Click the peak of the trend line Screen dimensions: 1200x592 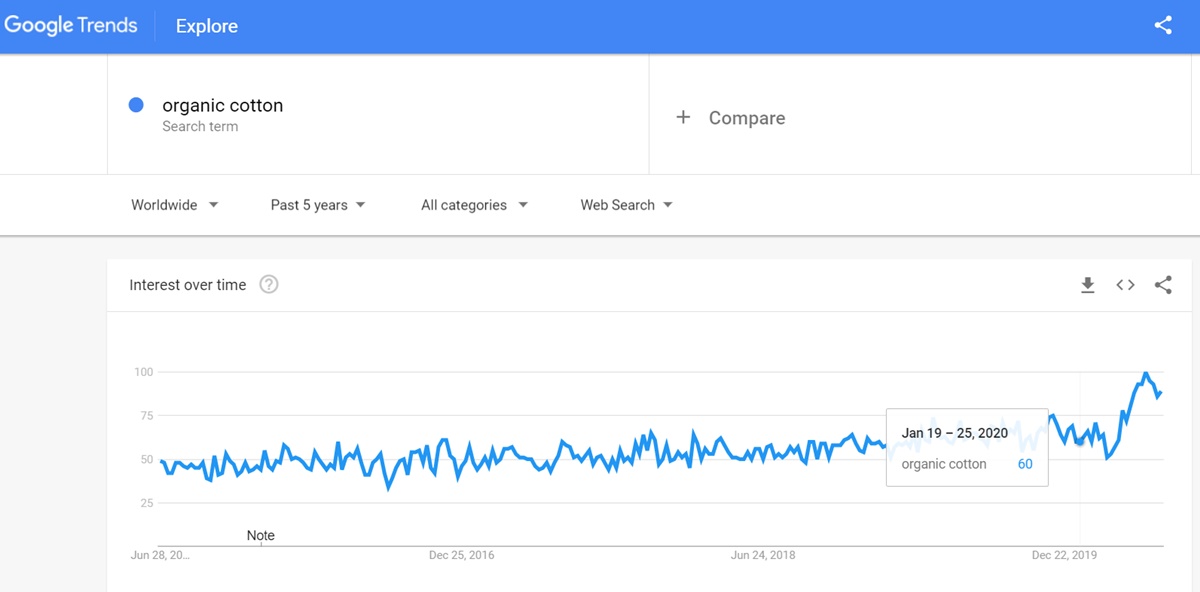click(x=1146, y=374)
